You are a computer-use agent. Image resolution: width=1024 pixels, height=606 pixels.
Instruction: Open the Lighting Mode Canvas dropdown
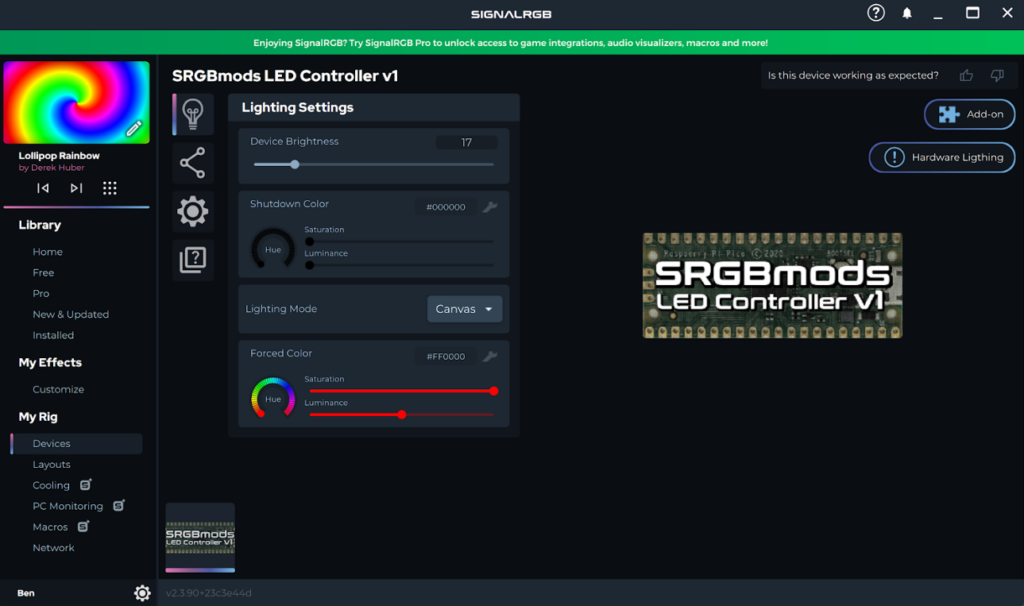coord(464,309)
